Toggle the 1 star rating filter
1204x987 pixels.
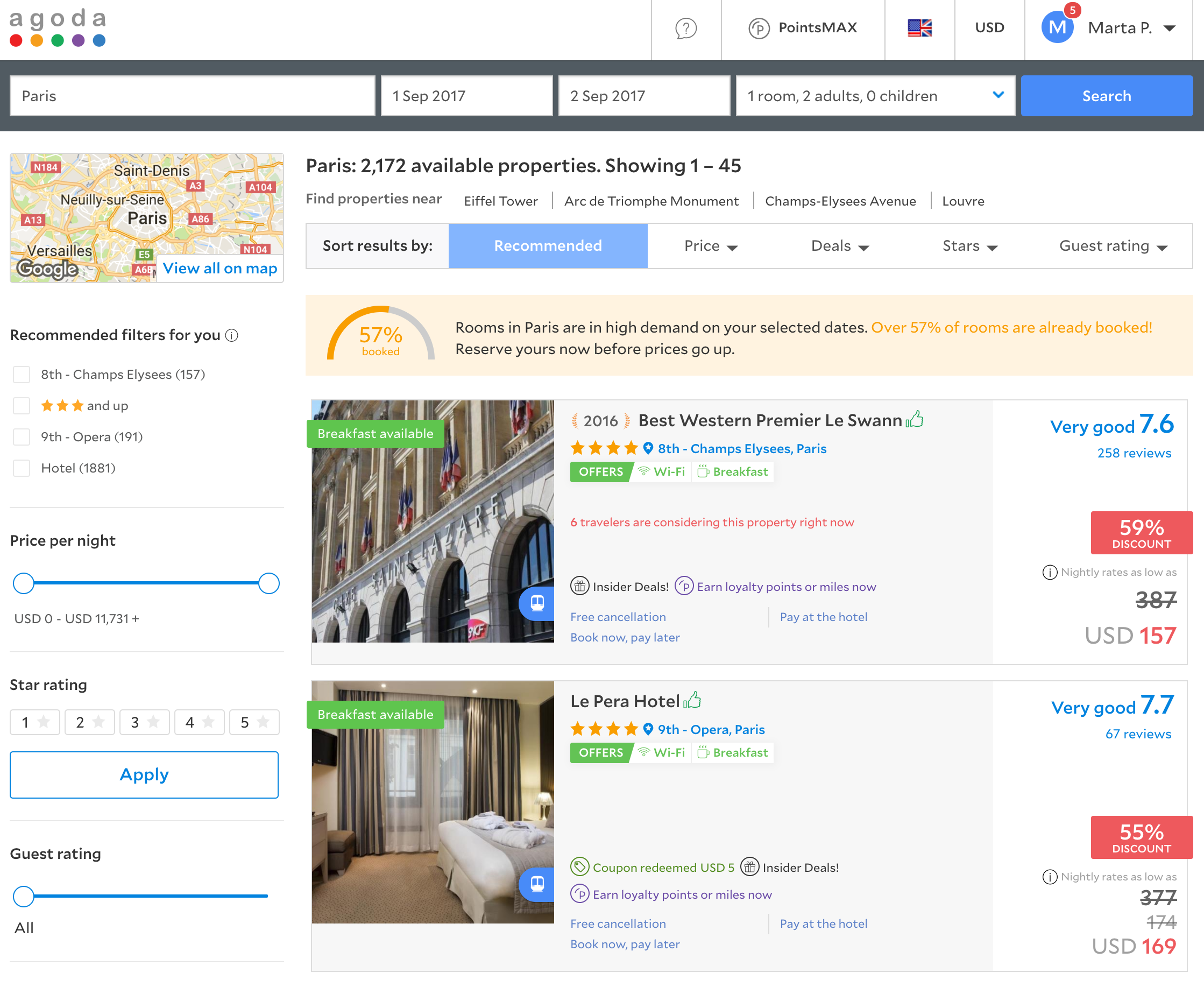tap(35, 722)
